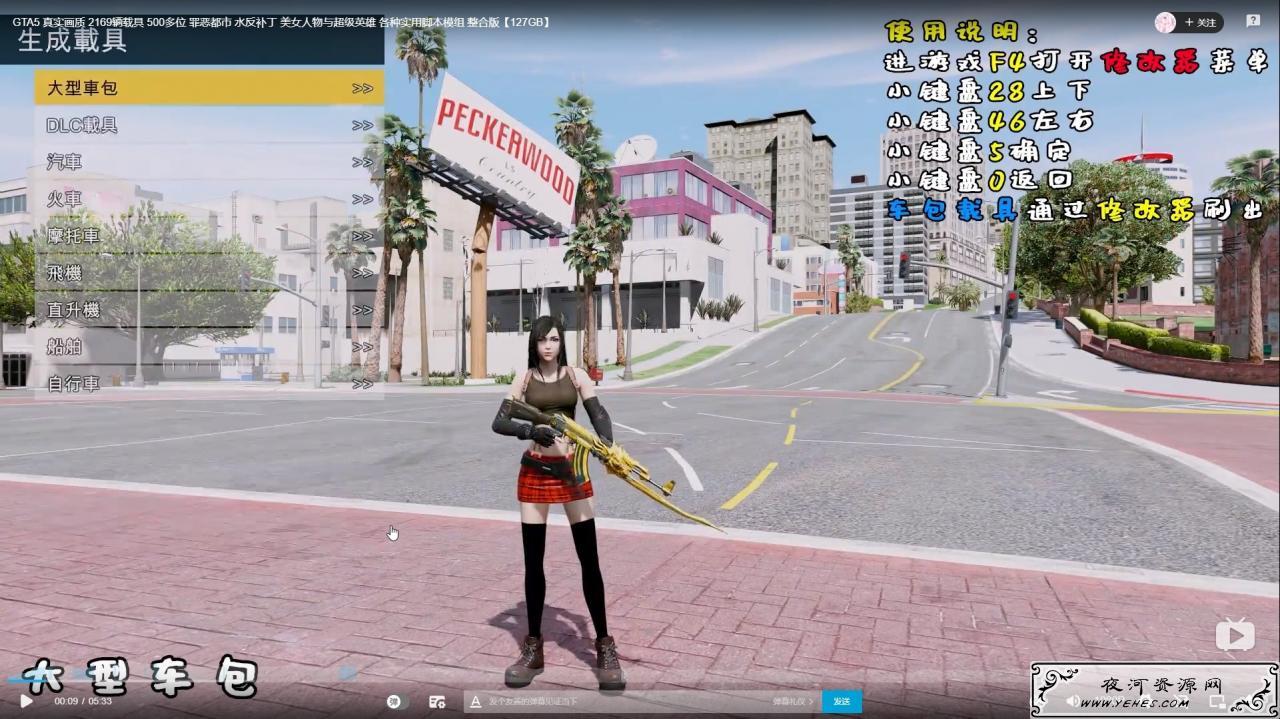
Task: Expand the >> arrow on the 飛機 row
Action: (362, 273)
